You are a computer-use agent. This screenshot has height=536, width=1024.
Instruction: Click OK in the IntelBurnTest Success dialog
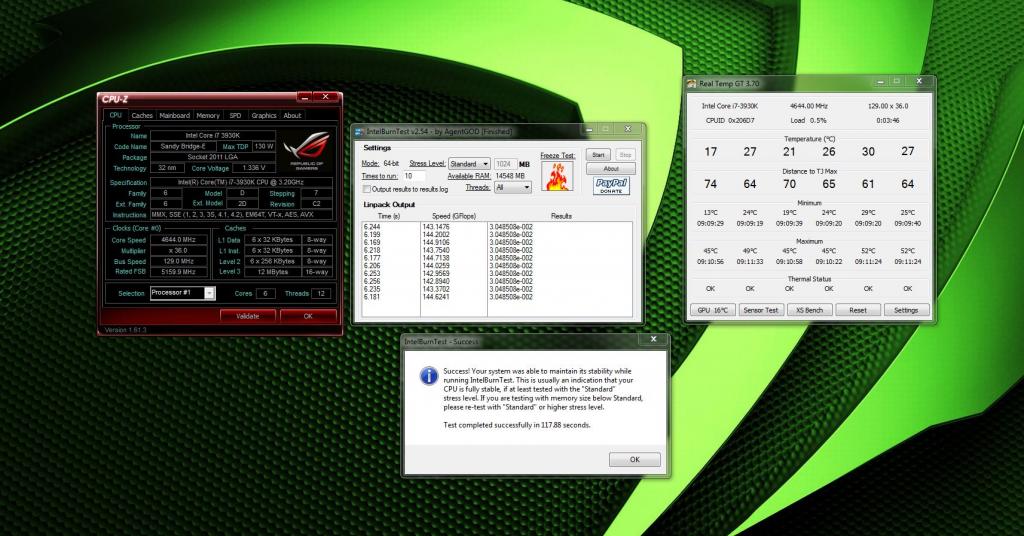(635, 460)
